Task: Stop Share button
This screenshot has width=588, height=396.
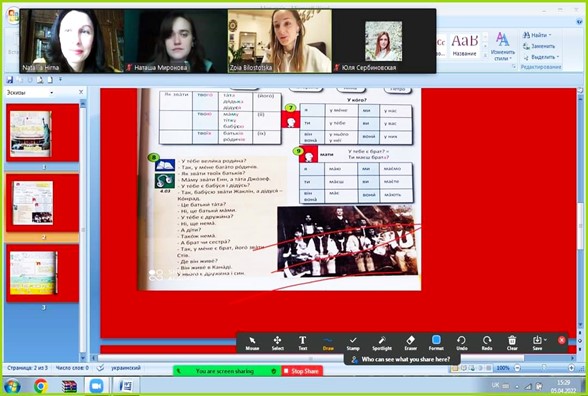Action: point(302,371)
